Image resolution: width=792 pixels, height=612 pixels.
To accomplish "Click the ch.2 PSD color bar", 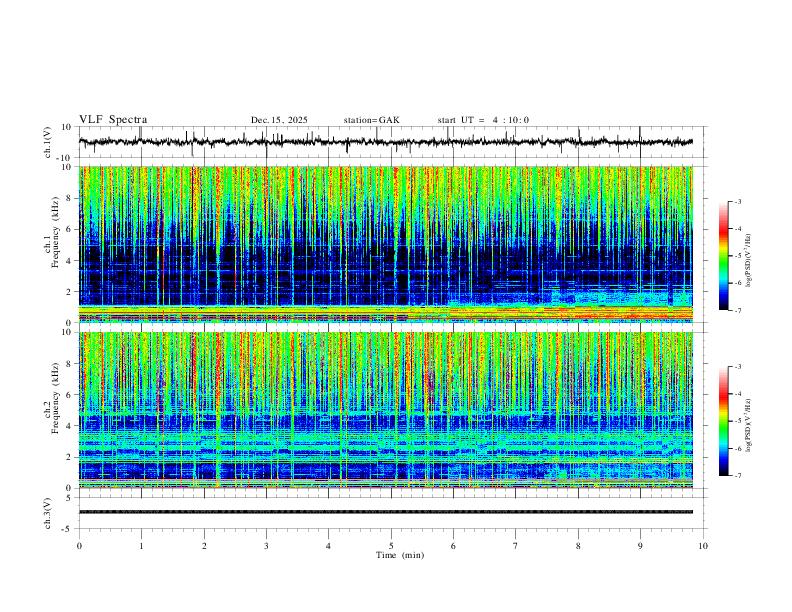I will click(x=724, y=421).
